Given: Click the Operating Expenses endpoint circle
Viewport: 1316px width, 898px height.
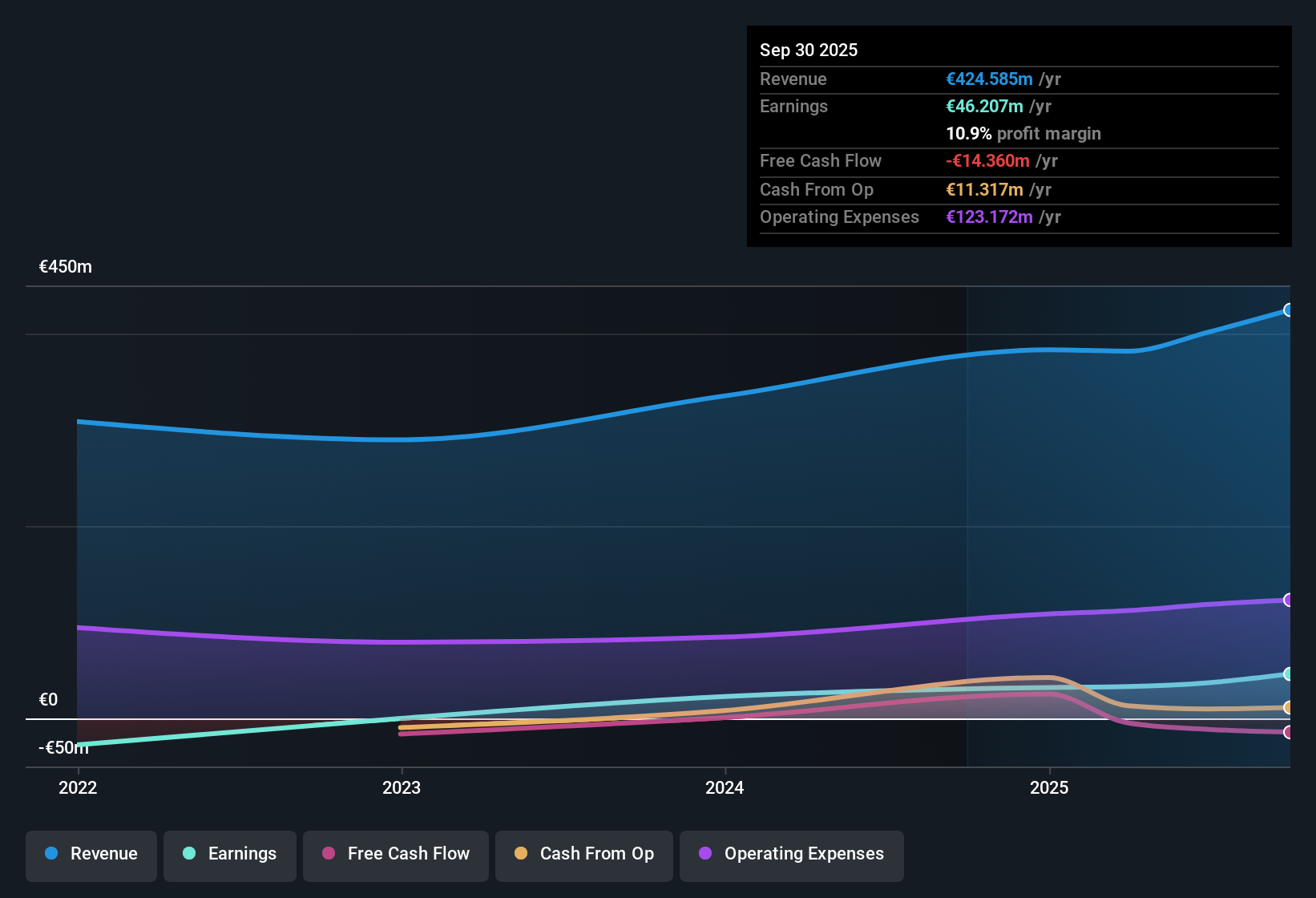Looking at the screenshot, I should (1288, 599).
